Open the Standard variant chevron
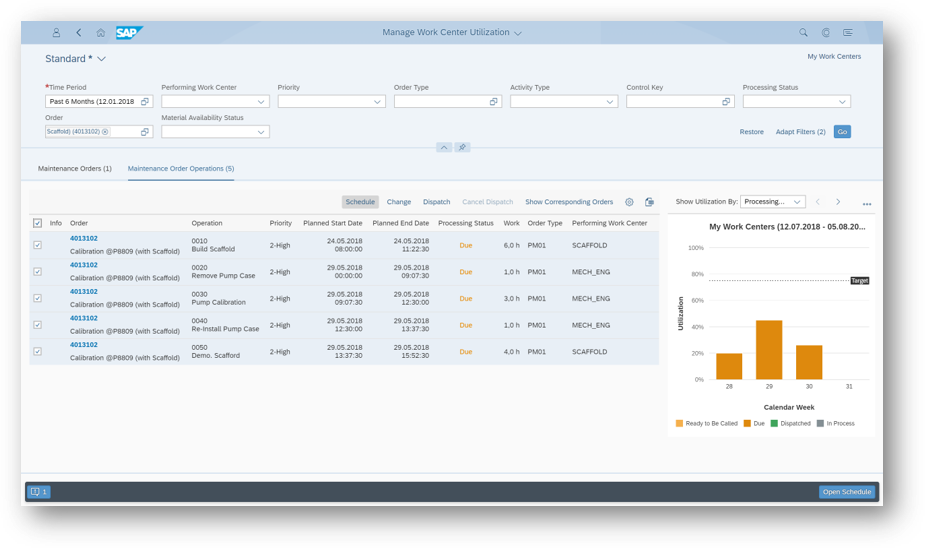 [x=101, y=59]
